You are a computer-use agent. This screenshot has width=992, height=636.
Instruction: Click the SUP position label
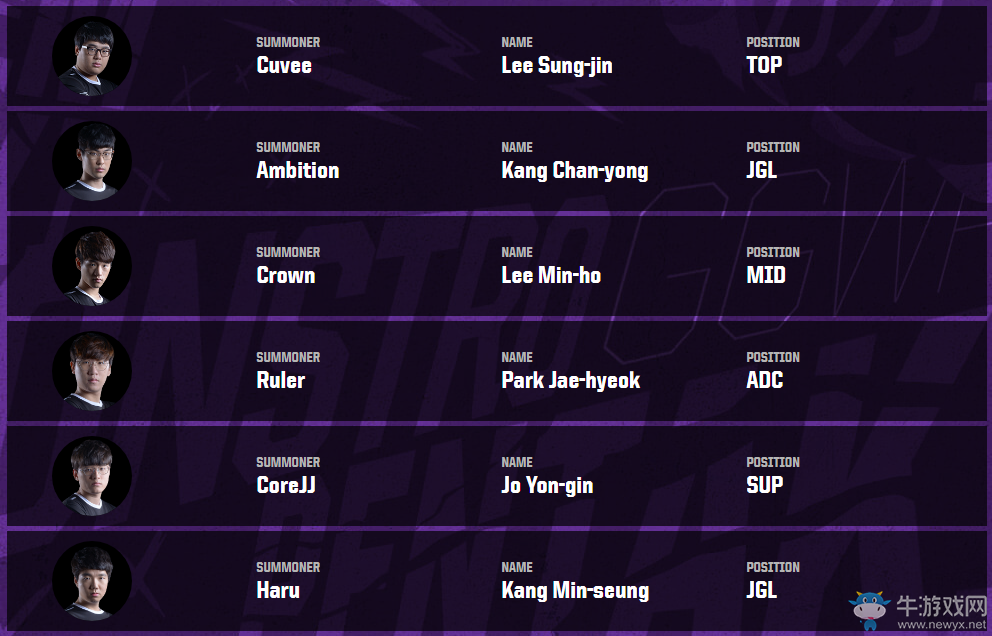point(764,486)
